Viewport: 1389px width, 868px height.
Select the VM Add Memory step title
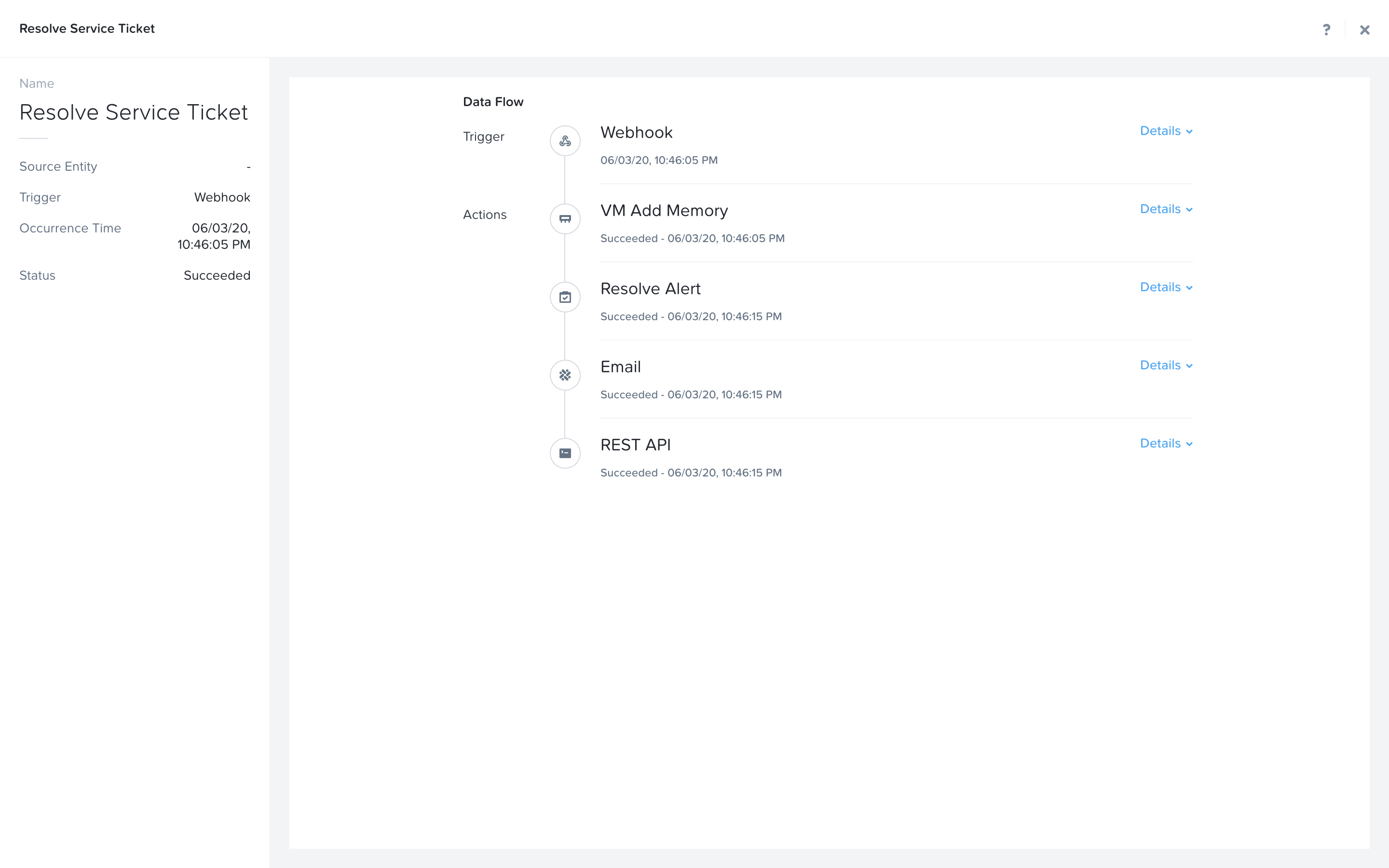click(664, 211)
